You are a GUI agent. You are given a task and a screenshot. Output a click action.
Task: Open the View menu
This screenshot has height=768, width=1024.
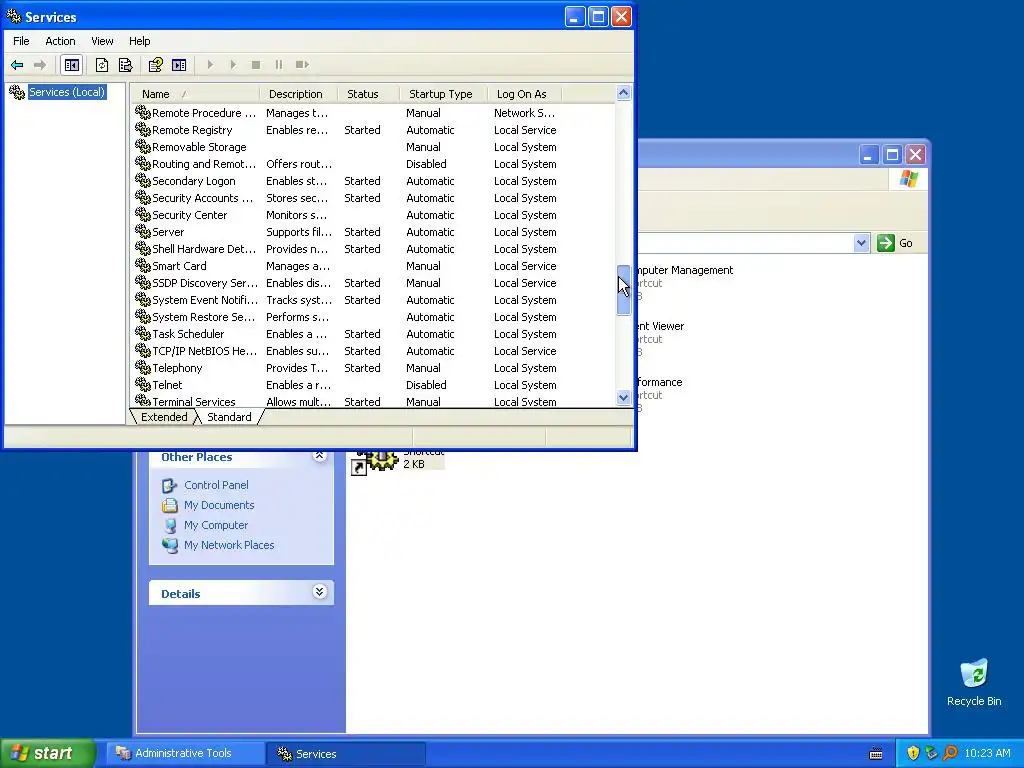click(x=102, y=40)
